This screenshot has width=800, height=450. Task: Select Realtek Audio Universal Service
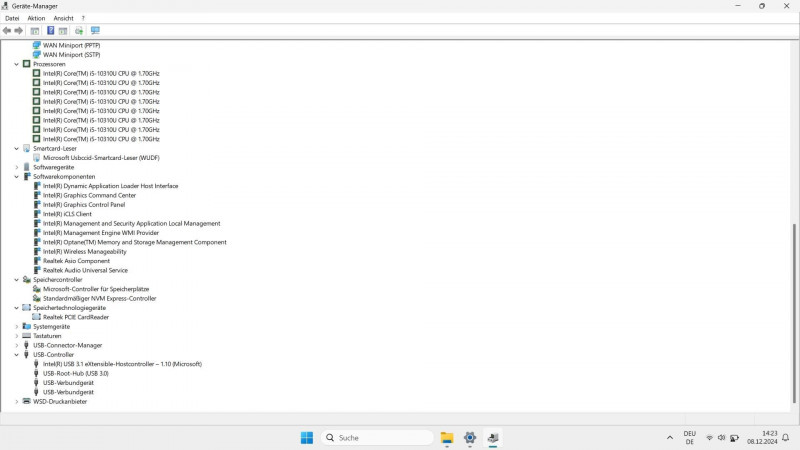[x=85, y=270]
